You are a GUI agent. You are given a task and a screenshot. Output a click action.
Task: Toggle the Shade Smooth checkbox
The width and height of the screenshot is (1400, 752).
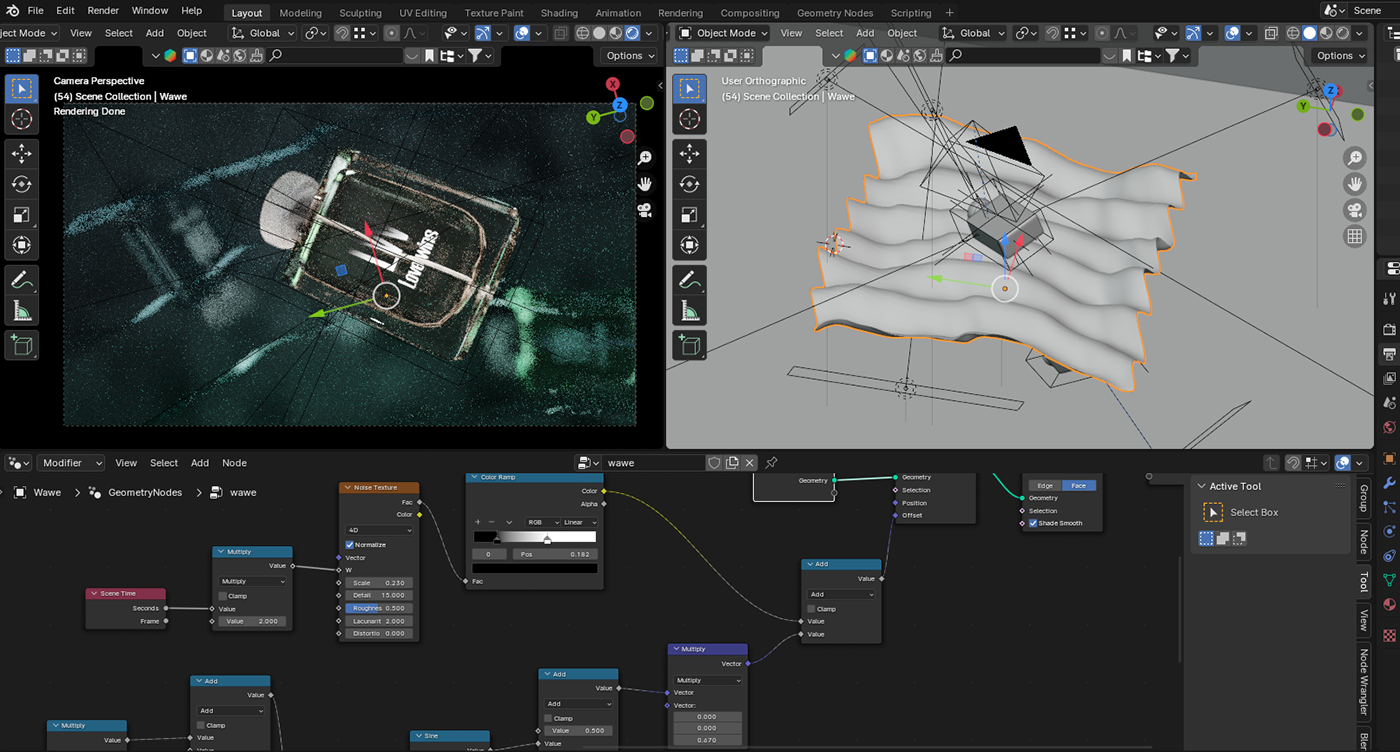(1033, 523)
